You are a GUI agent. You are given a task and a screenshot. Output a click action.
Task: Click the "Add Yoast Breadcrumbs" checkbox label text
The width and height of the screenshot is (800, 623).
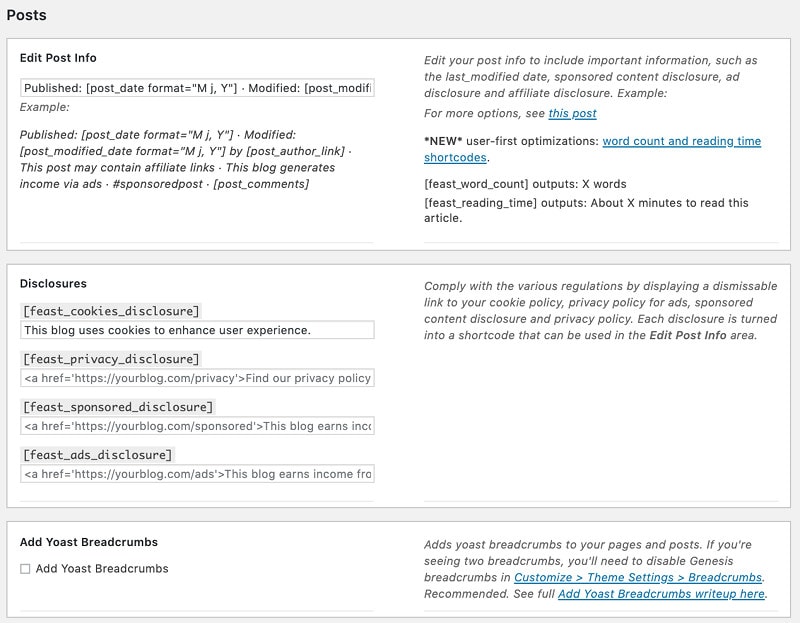102,569
